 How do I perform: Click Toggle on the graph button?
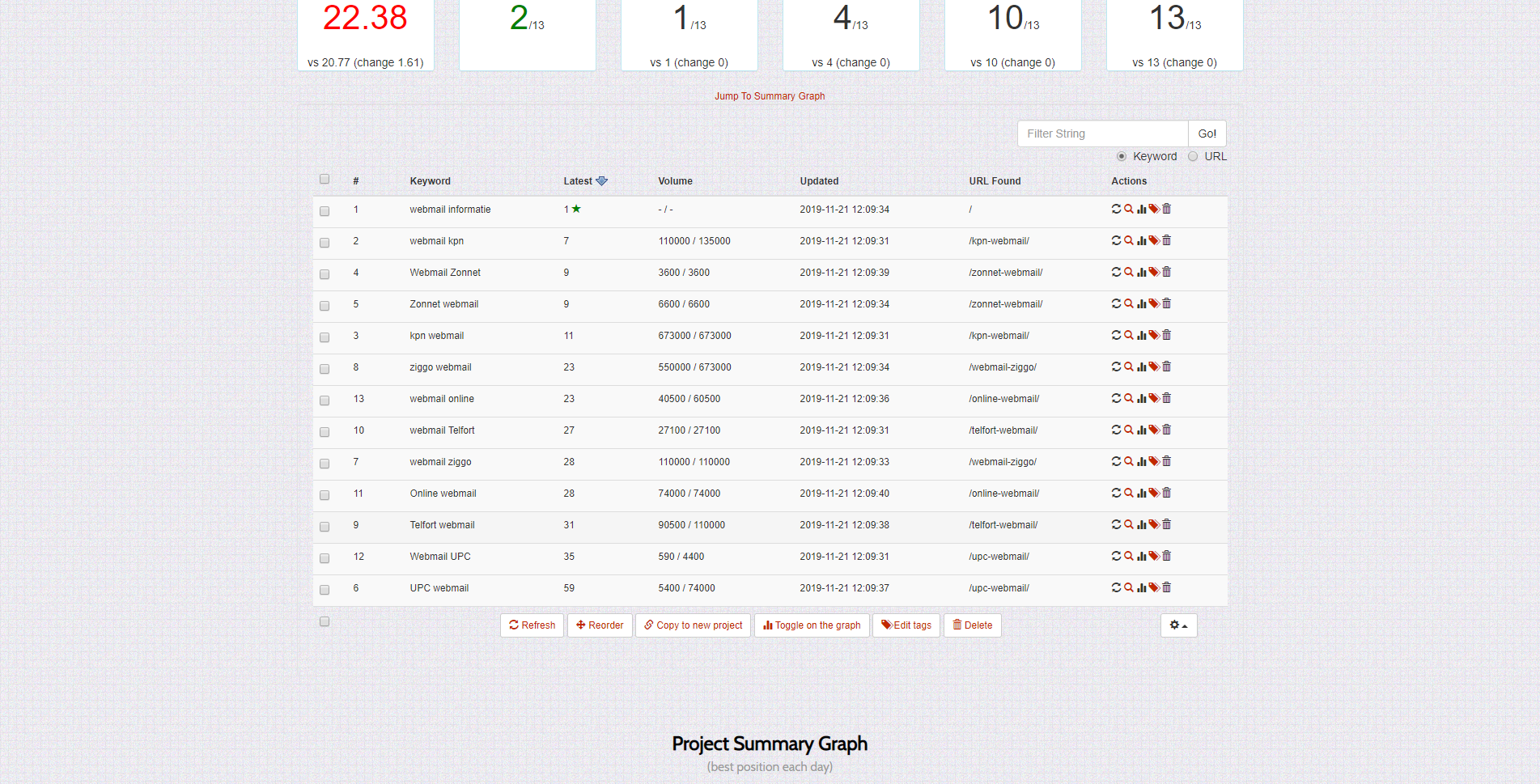tap(812, 625)
